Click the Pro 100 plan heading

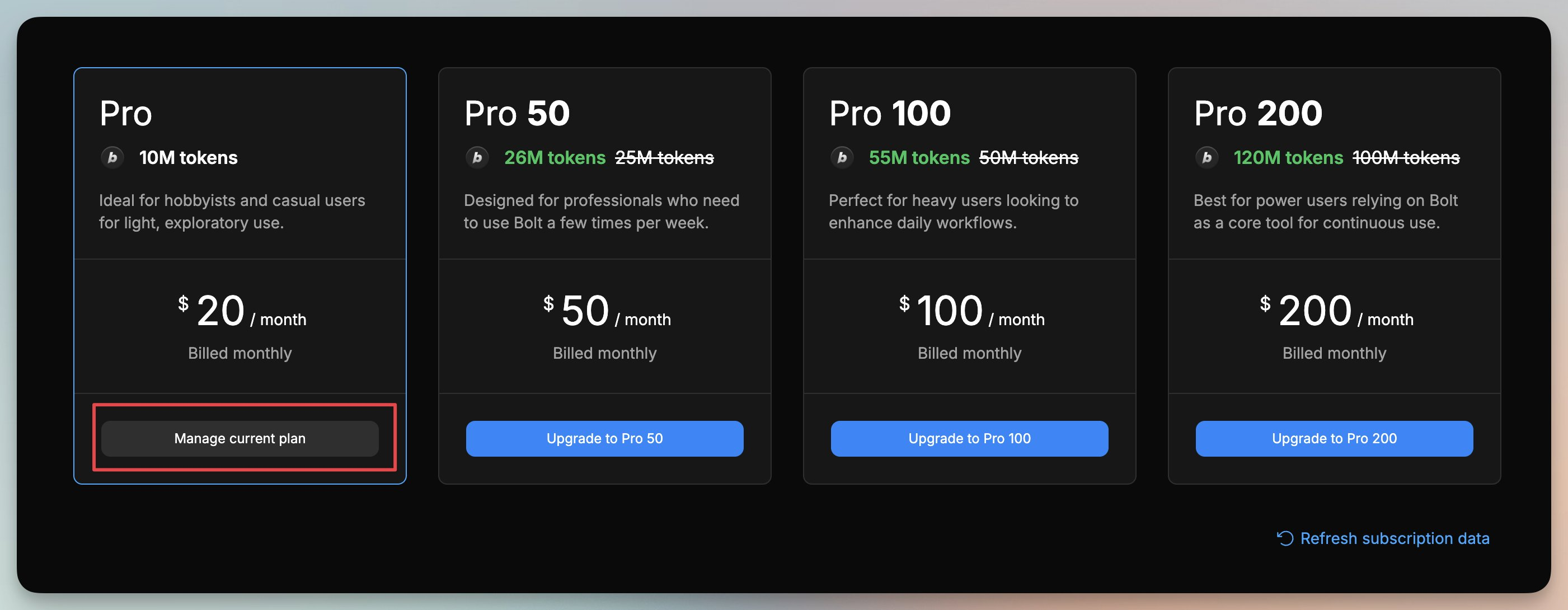tap(889, 114)
